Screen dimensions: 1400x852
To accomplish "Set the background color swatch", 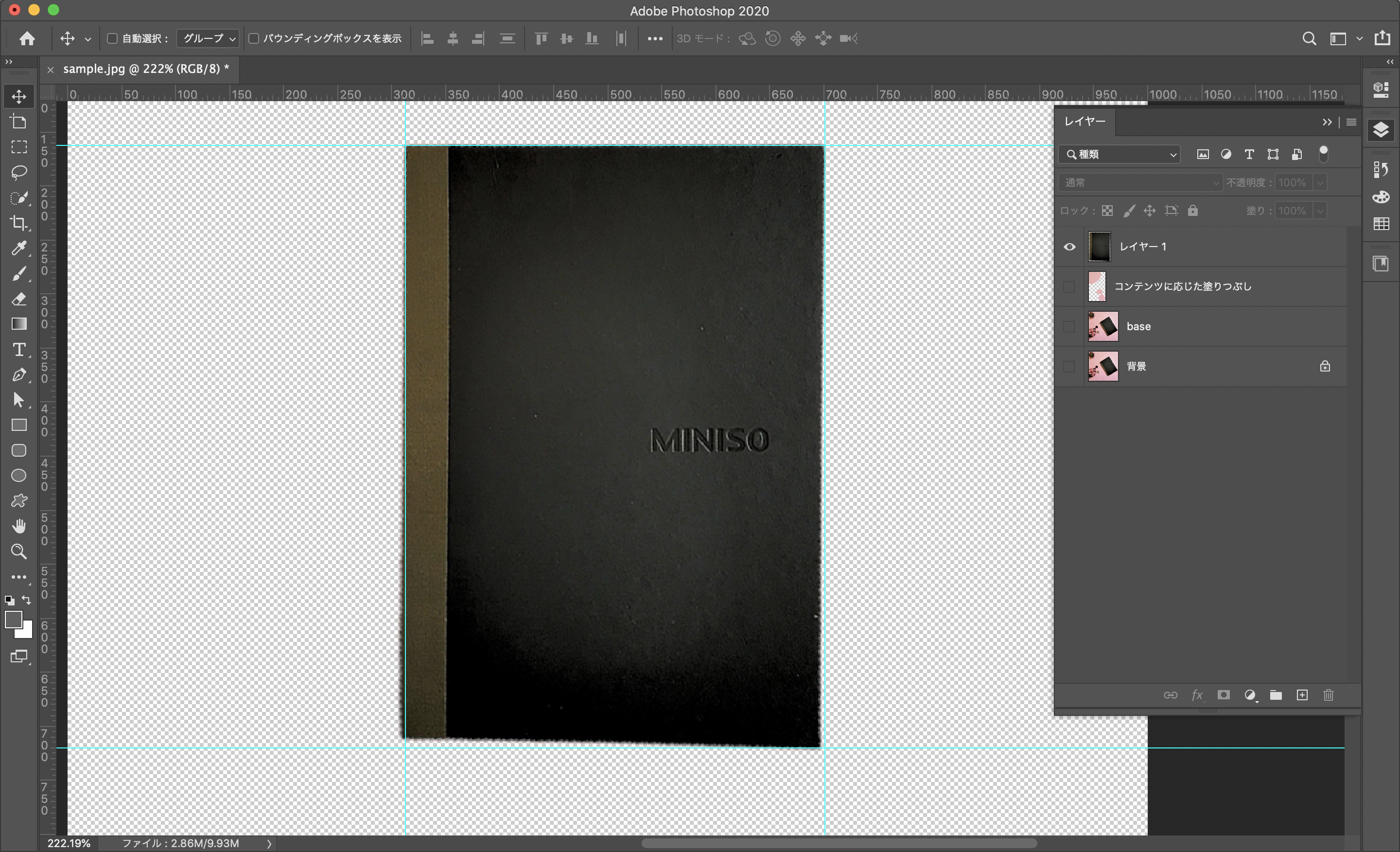I will (27, 632).
